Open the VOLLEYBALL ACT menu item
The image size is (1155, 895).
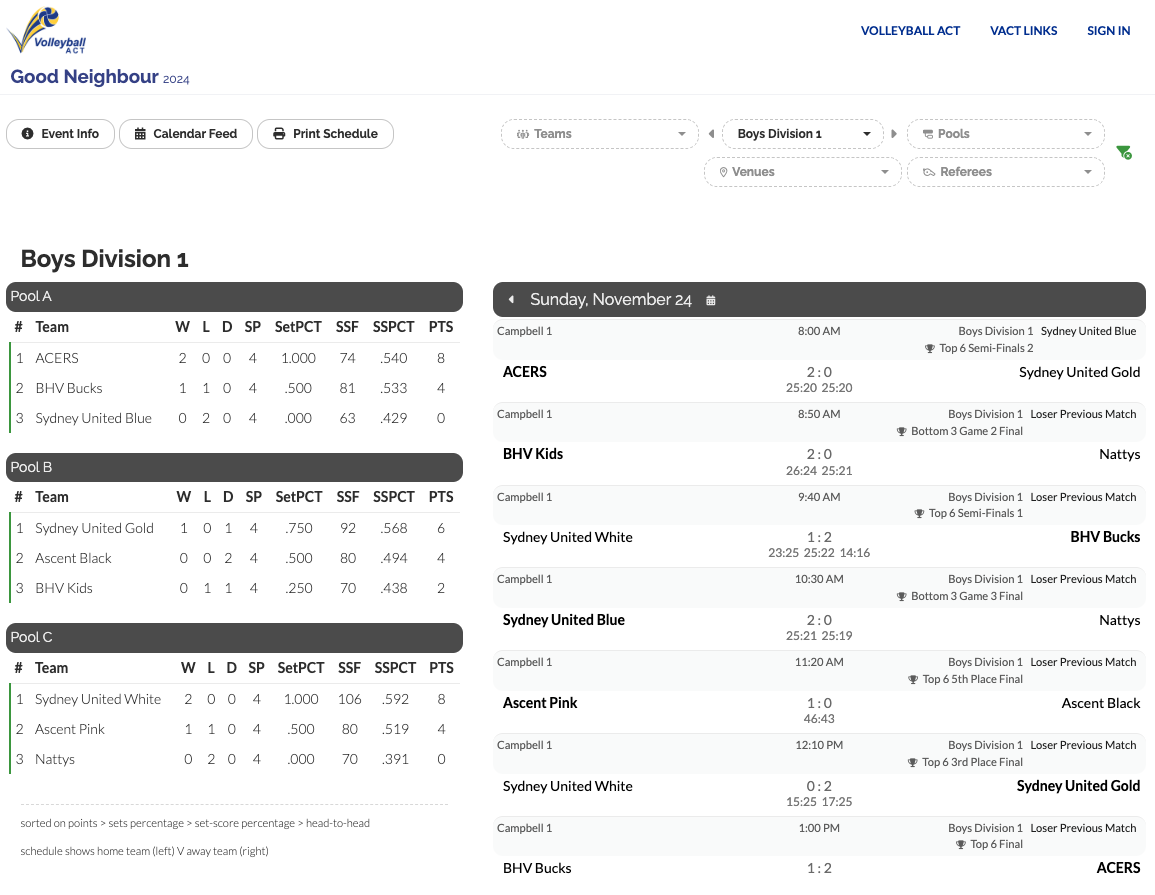[910, 31]
